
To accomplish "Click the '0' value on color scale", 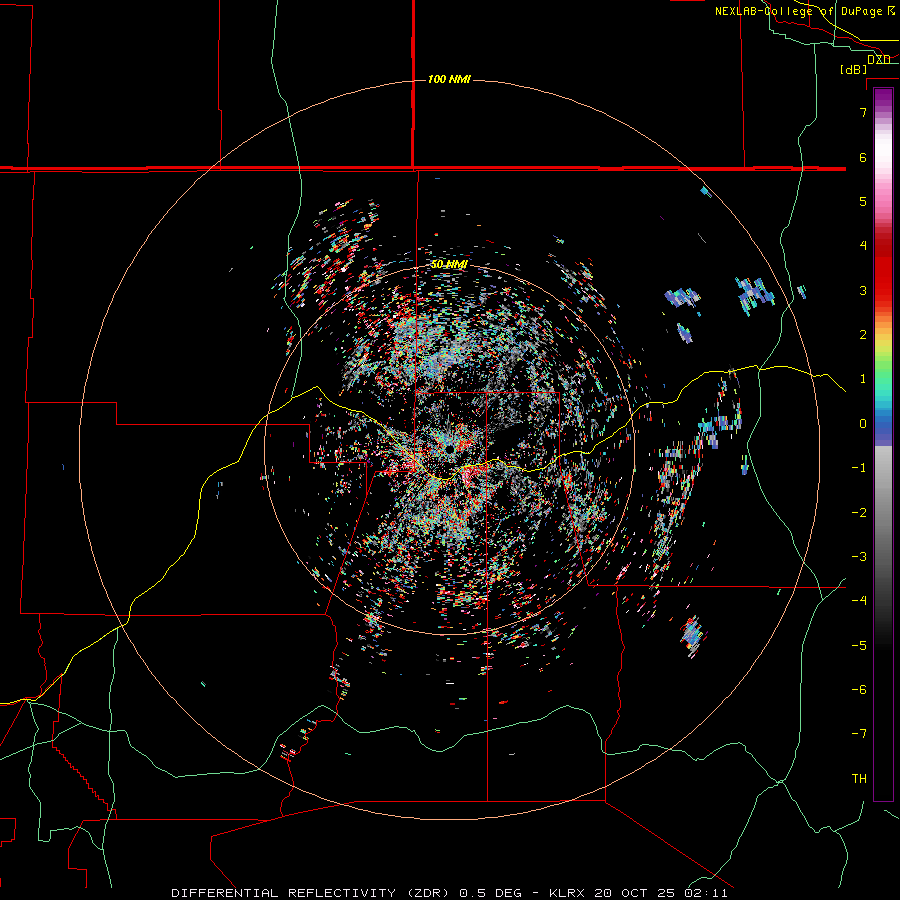I will click(863, 424).
